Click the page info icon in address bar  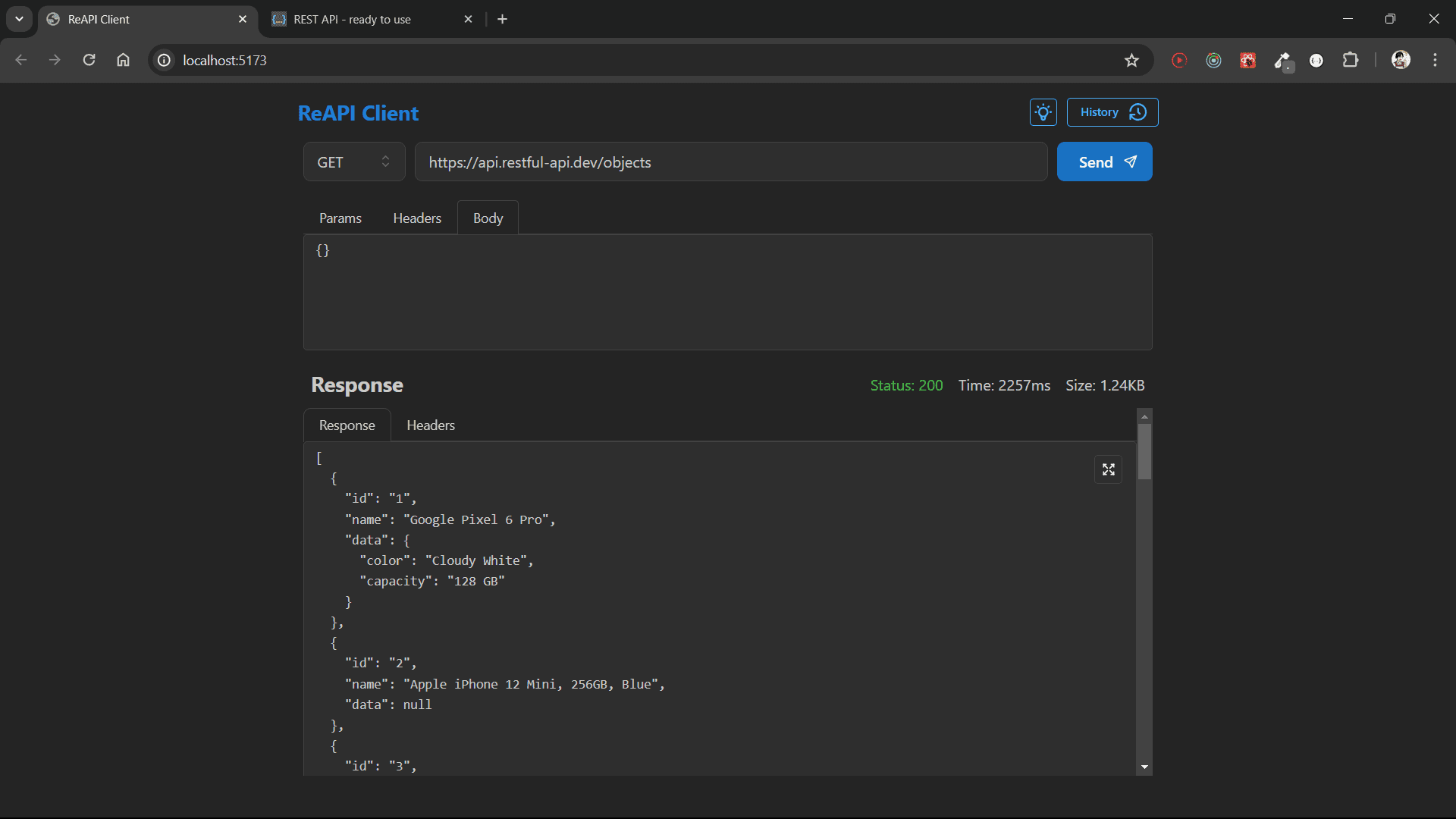pos(163,60)
